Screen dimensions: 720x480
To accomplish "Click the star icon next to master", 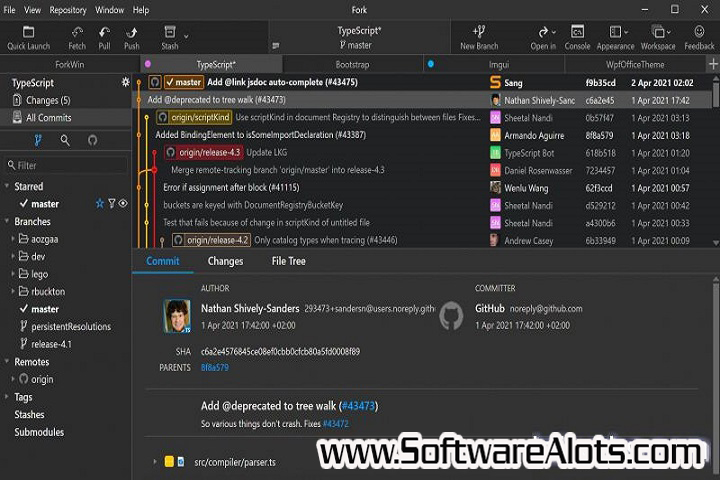I will coord(100,203).
